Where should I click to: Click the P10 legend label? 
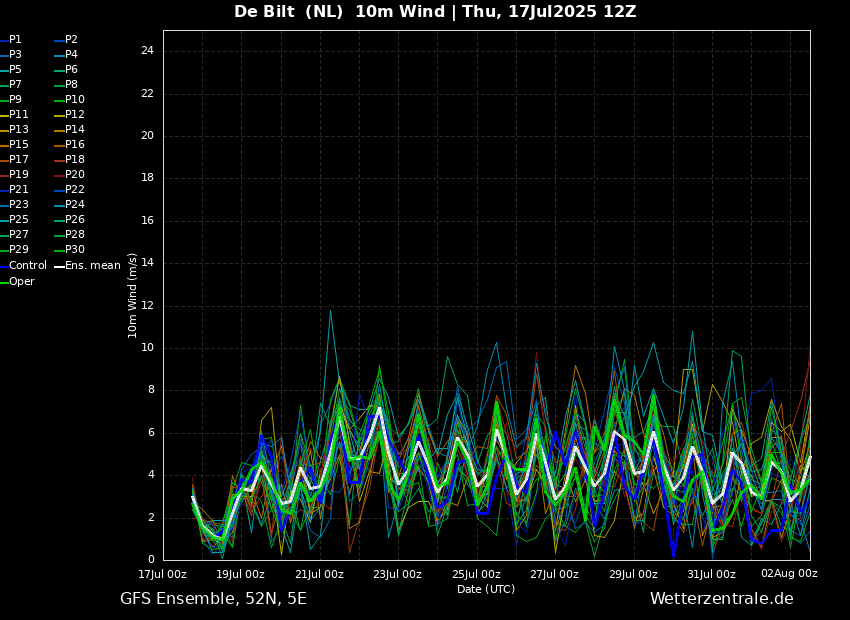pos(75,100)
